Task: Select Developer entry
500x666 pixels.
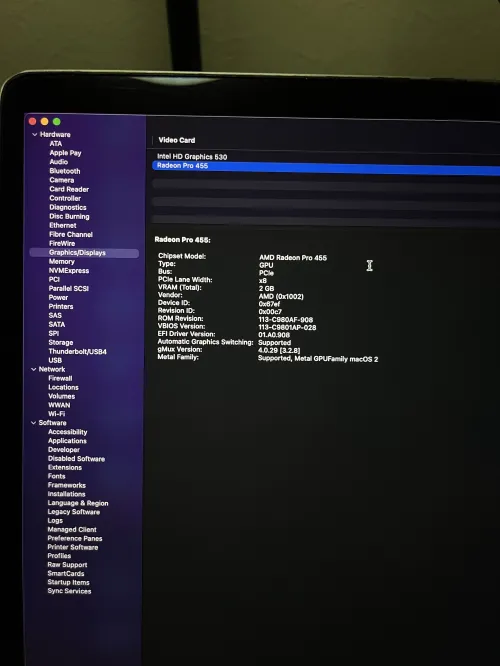Action: click(64, 450)
